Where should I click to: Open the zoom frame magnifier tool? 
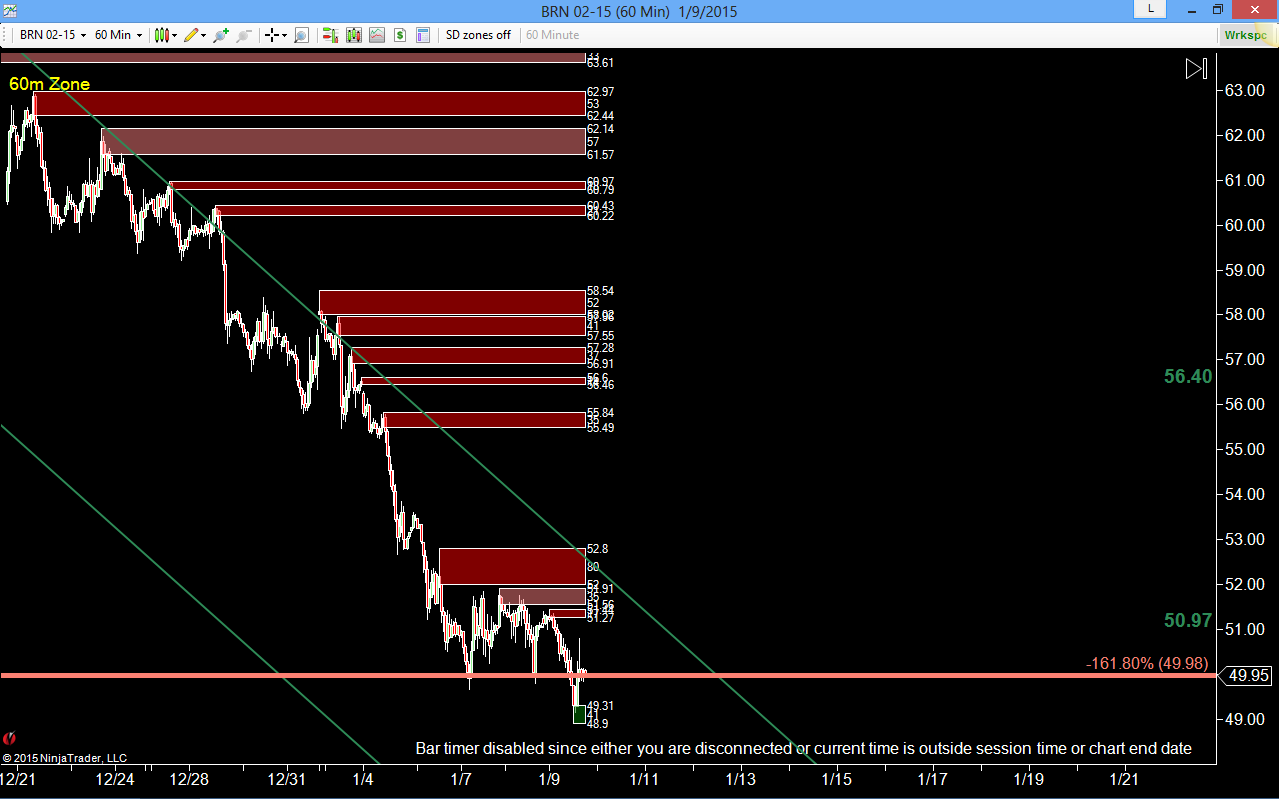pyautogui.click(x=301, y=35)
